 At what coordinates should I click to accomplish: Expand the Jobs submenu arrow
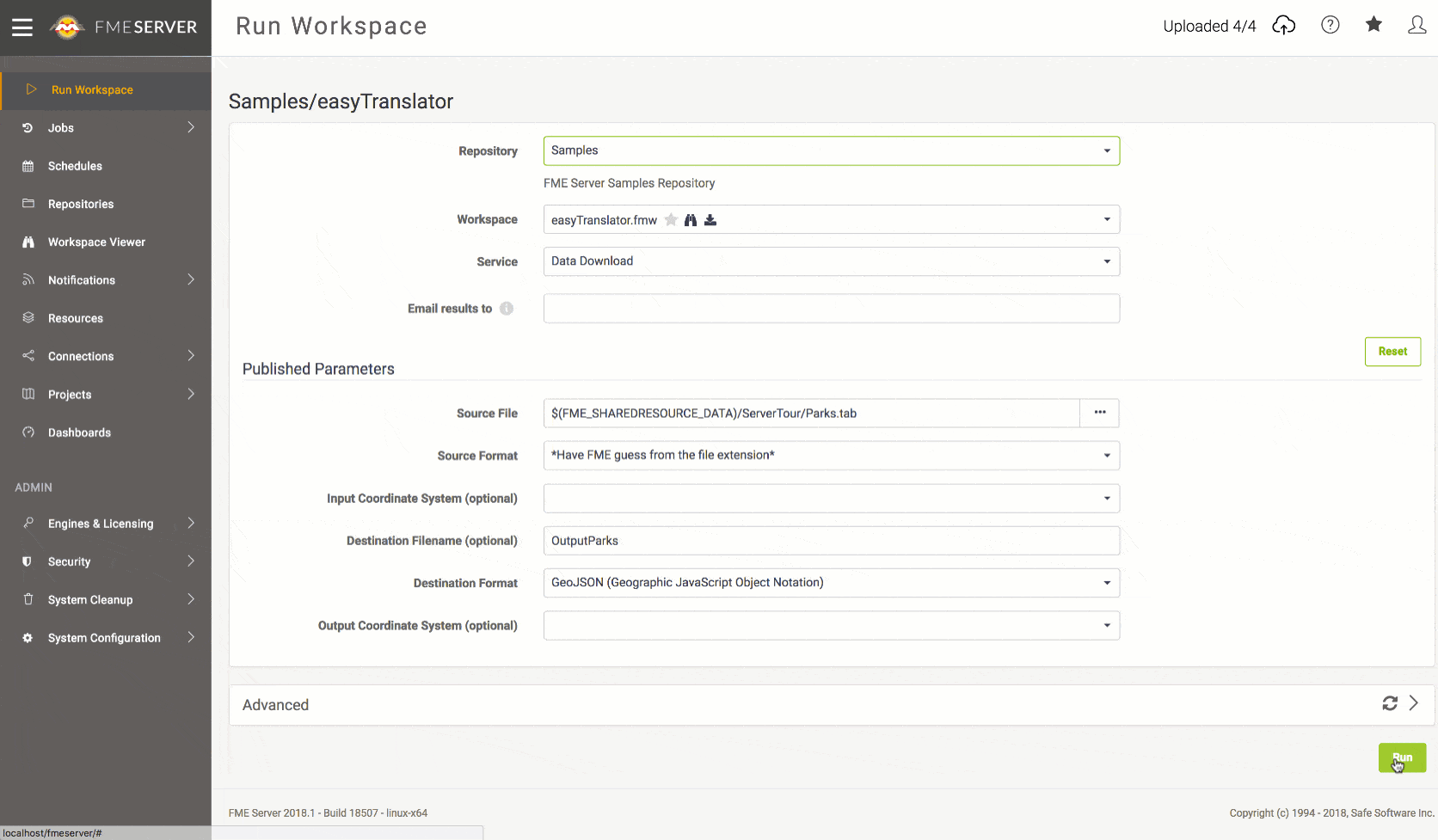pos(191,127)
